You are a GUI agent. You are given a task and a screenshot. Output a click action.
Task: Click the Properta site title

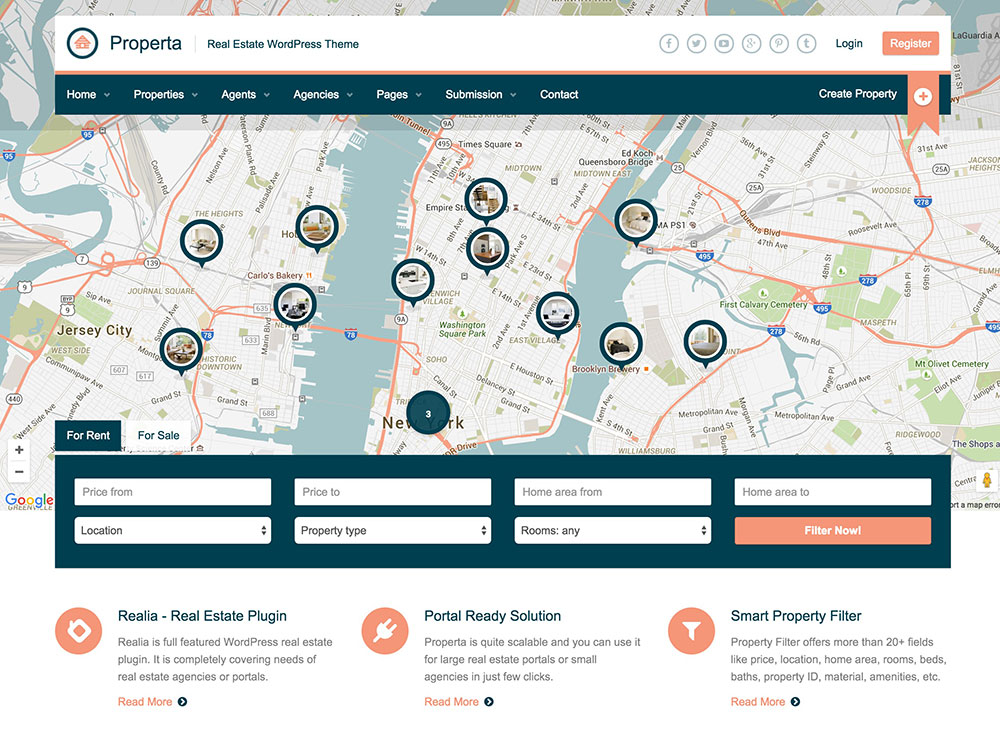pyautogui.click(x=145, y=43)
